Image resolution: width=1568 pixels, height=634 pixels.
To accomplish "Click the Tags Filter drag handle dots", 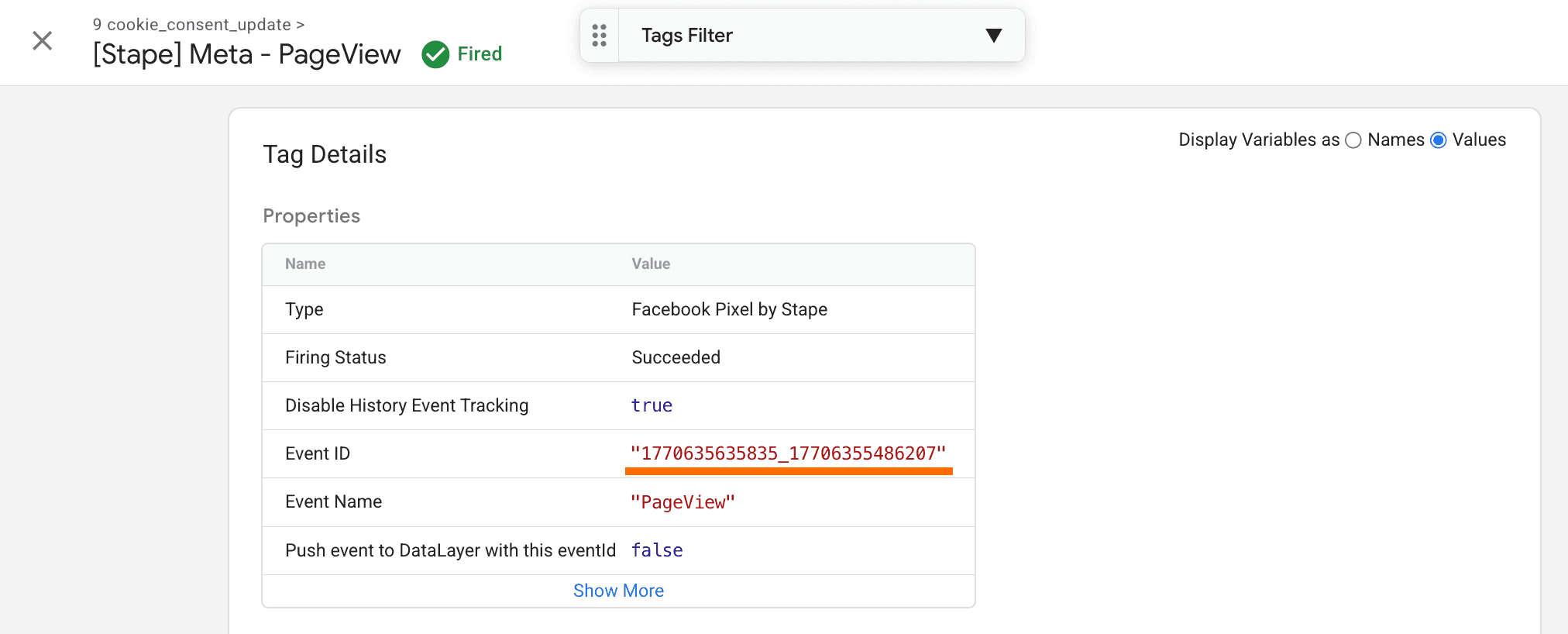I will (x=599, y=36).
